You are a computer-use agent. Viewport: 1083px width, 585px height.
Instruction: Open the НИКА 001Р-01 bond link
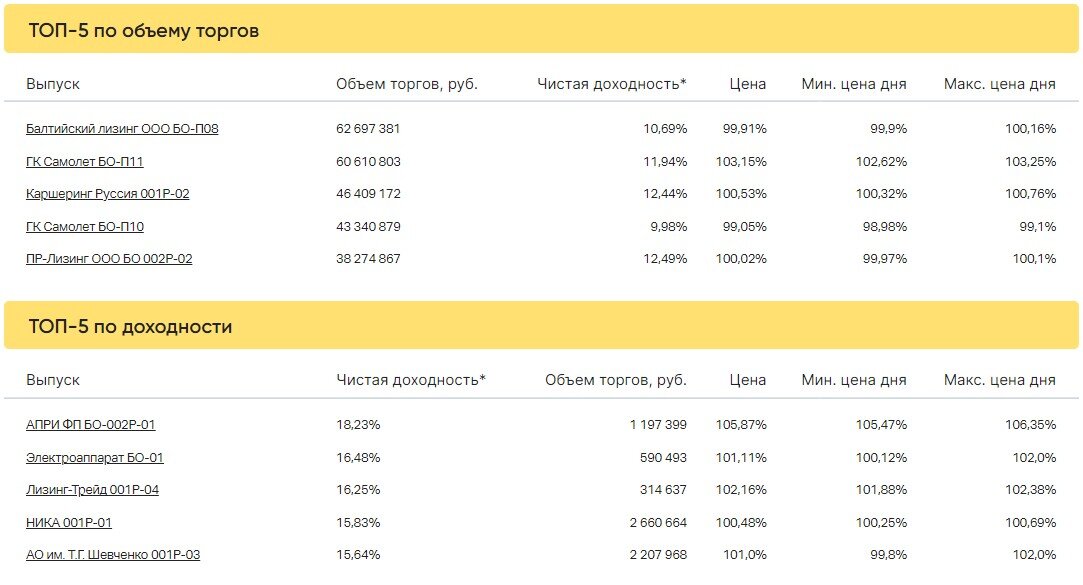68,523
